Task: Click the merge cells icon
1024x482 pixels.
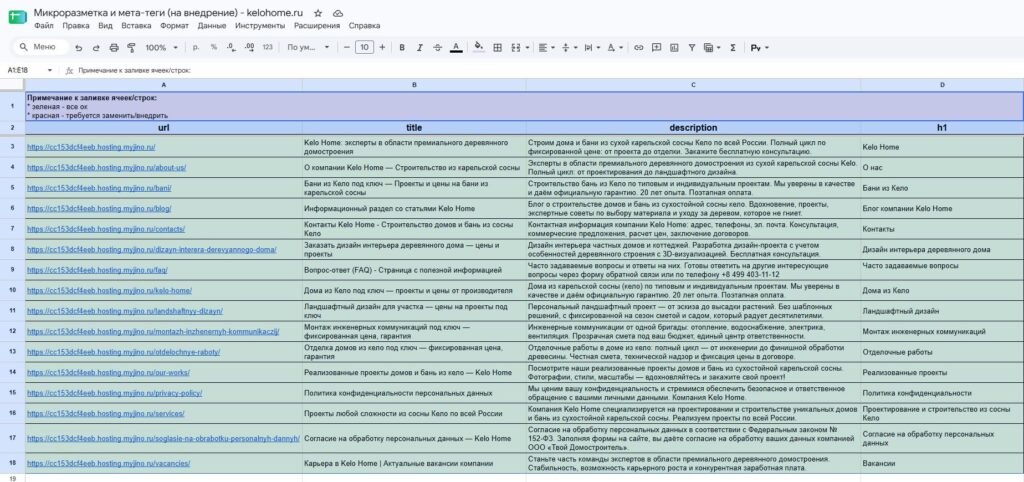Action: (x=516, y=48)
